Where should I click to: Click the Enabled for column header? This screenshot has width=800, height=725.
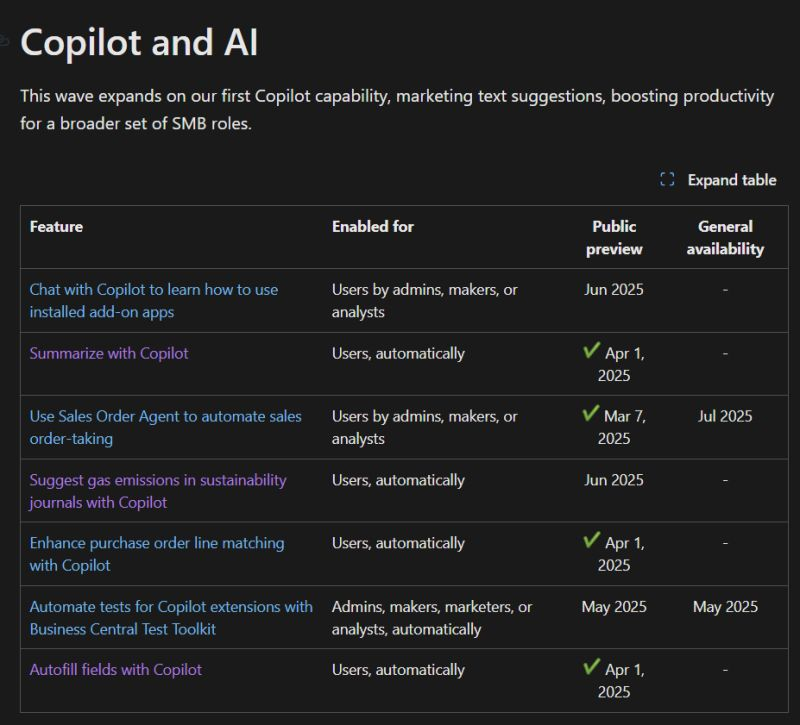(x=373, y=227)
